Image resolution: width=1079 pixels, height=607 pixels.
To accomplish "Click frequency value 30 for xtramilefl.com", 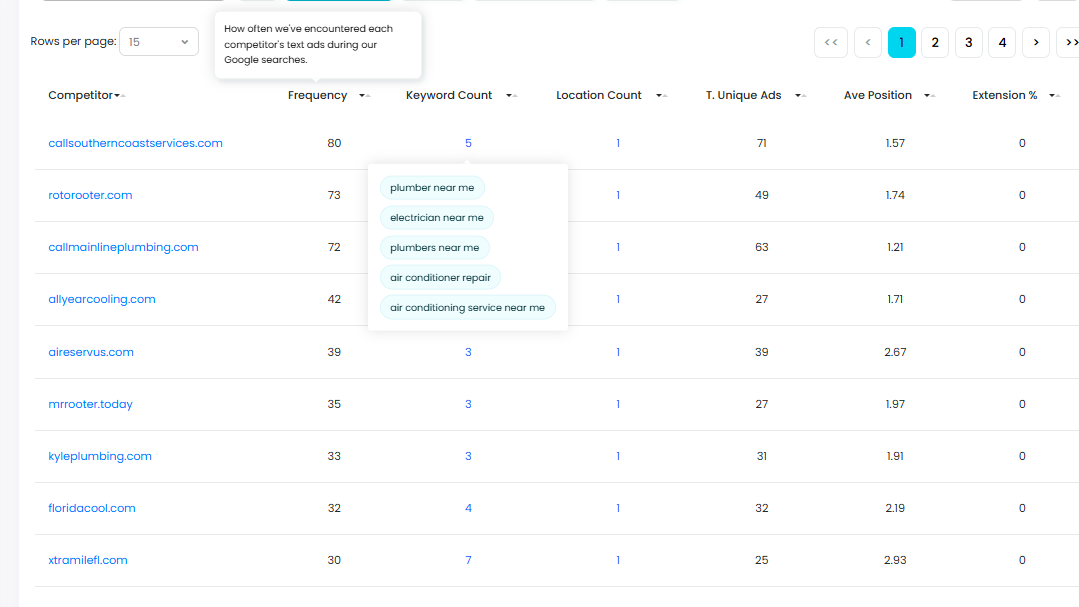I will pos(334,560).
